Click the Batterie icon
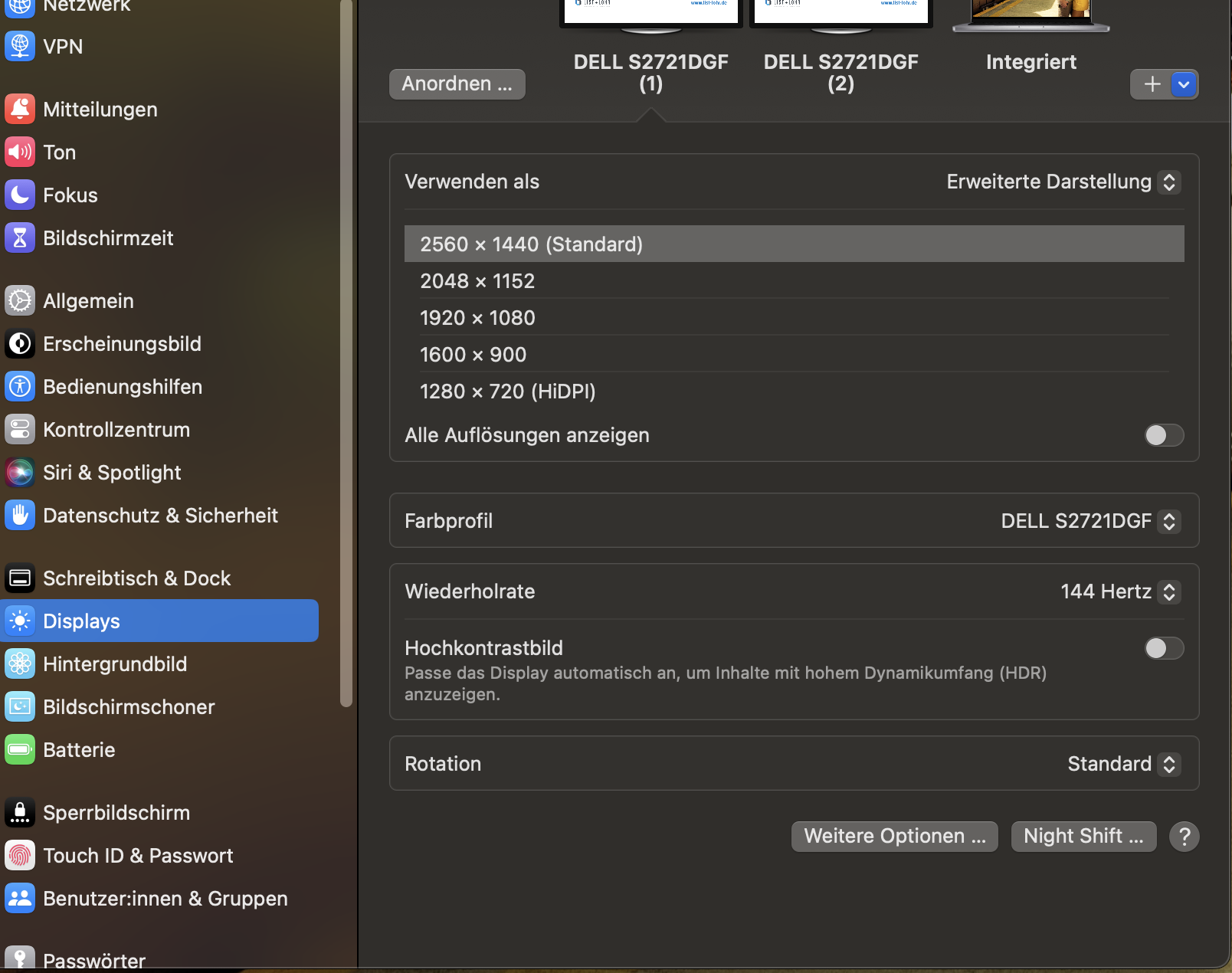Image resolution: width=1232 pixels, height=973 pixels. pos(20,749)
